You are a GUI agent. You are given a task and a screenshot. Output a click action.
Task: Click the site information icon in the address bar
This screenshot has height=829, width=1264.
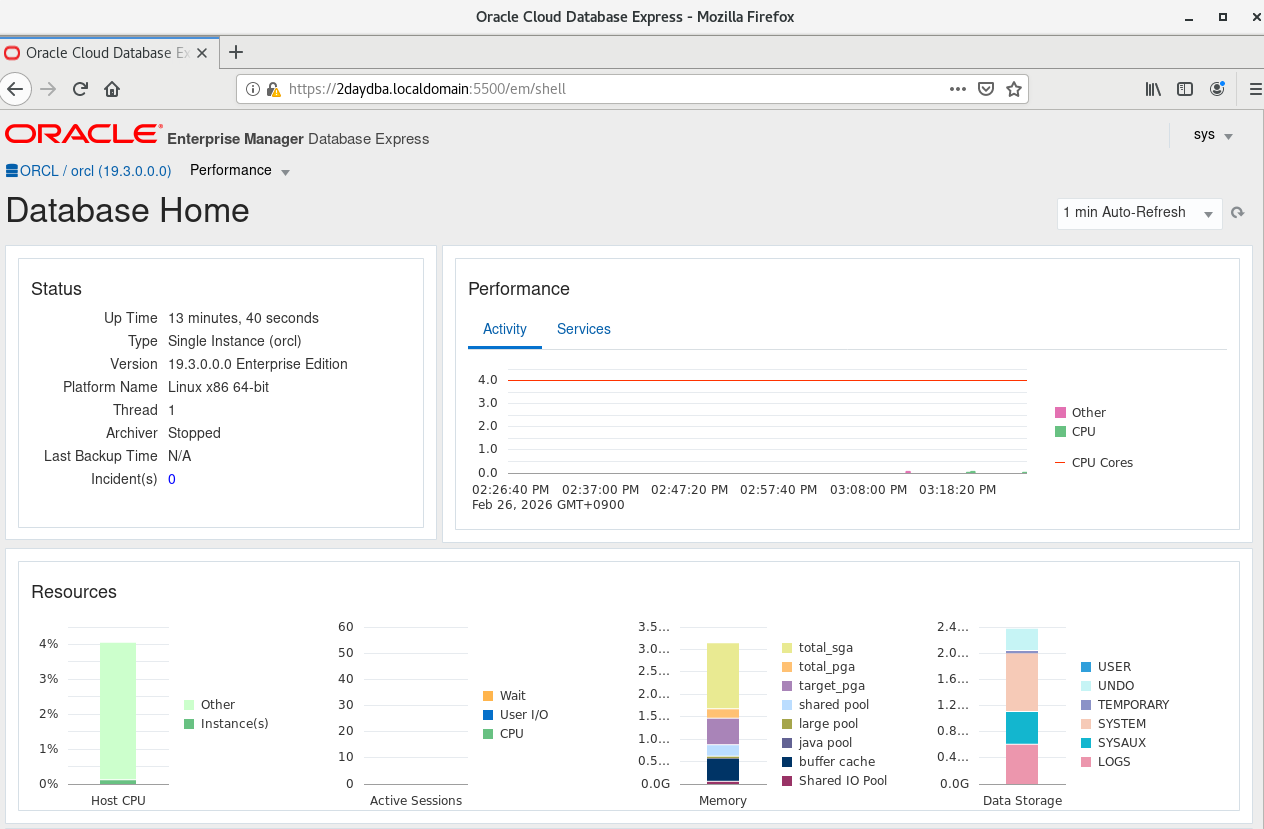(x=253, y=89)
